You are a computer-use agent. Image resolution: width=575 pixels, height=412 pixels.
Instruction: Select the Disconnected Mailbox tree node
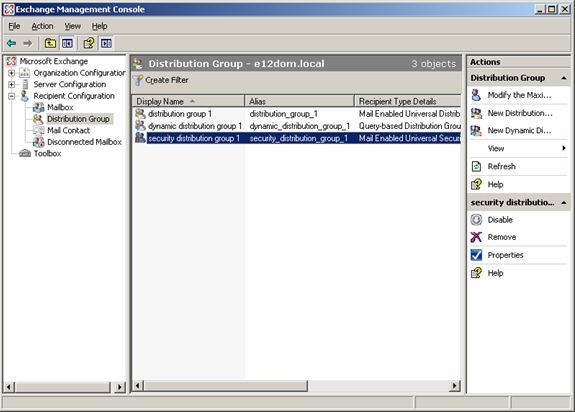coord(84,142)
